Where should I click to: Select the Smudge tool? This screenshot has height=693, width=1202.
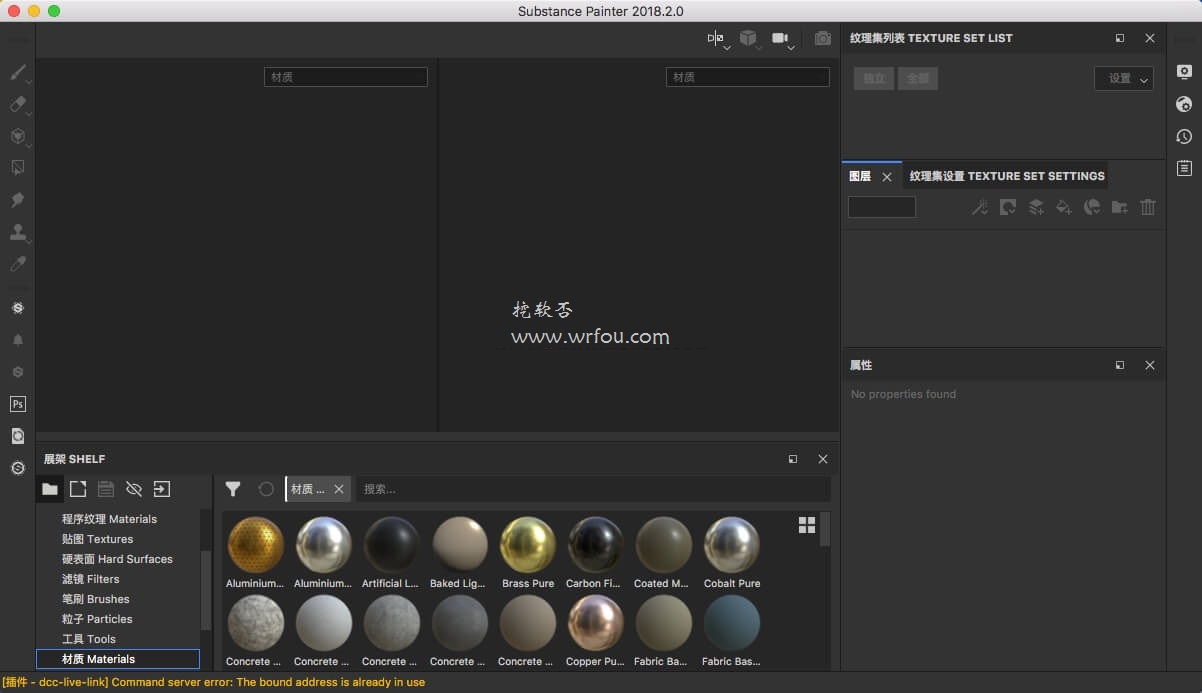(18, 200)
